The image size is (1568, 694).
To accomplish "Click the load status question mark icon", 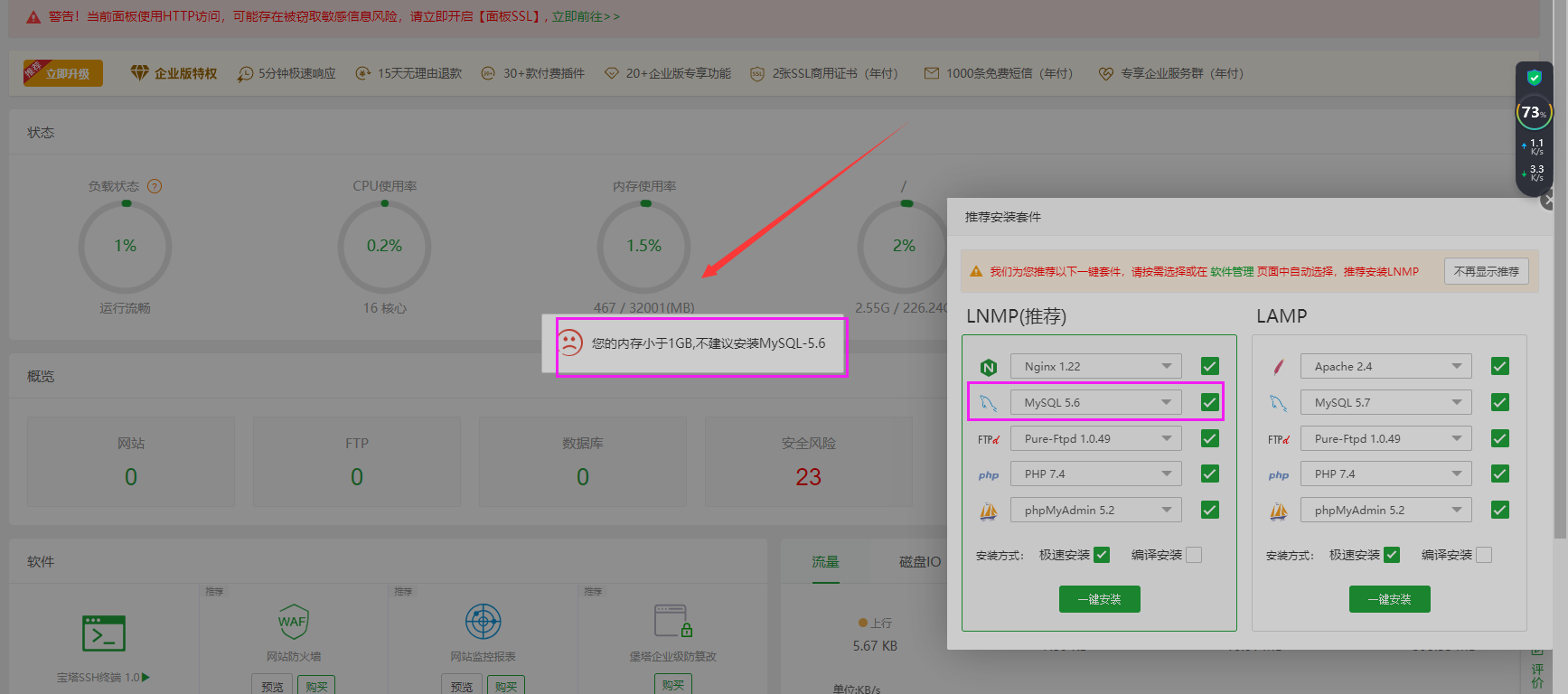I will [x=155, y=186].
